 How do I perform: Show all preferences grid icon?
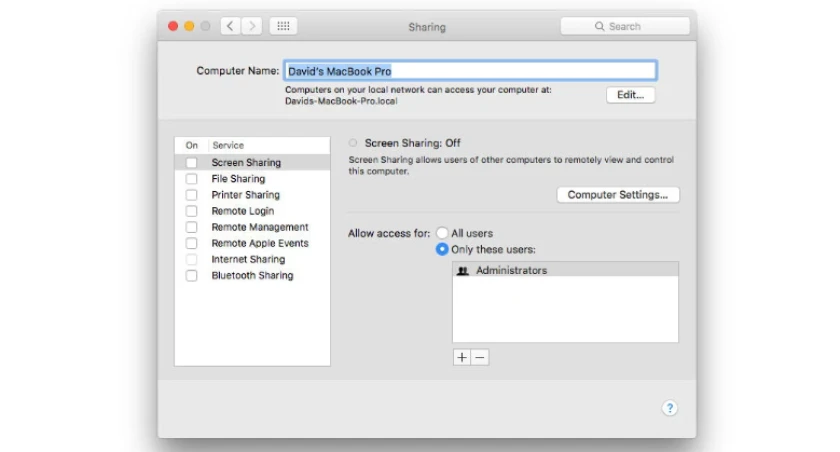pos(283,26)
